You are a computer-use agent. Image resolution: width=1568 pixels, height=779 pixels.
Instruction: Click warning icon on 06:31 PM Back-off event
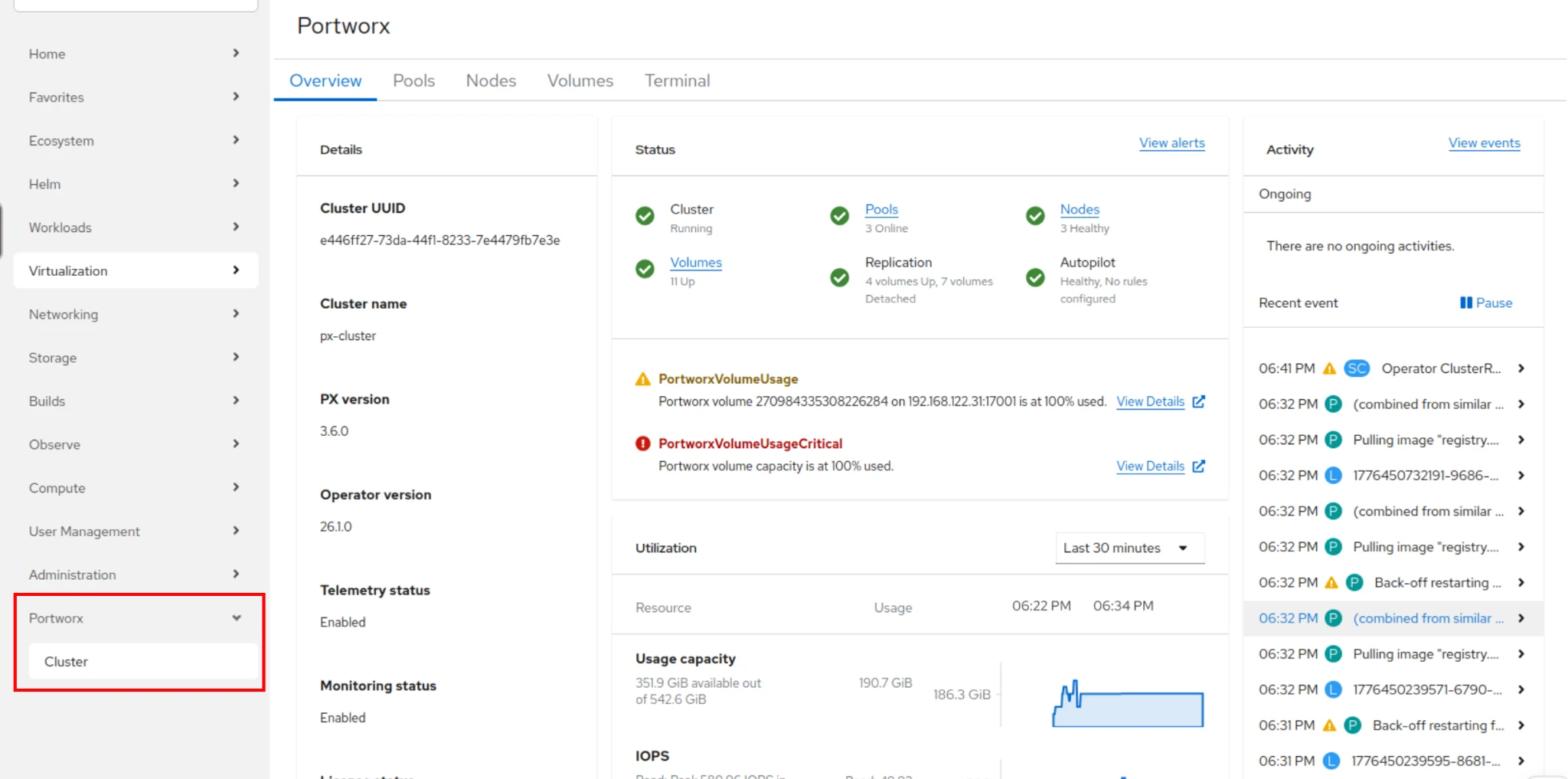pos(1329,725)
